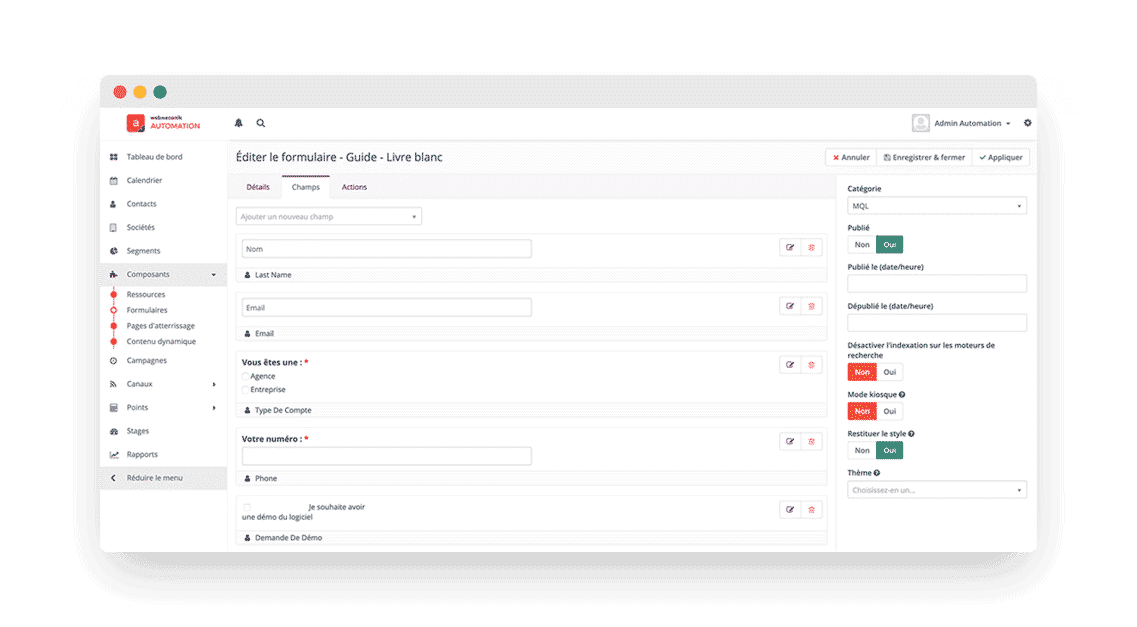
Task: Click the Email text input field
Action: point(386,308)
